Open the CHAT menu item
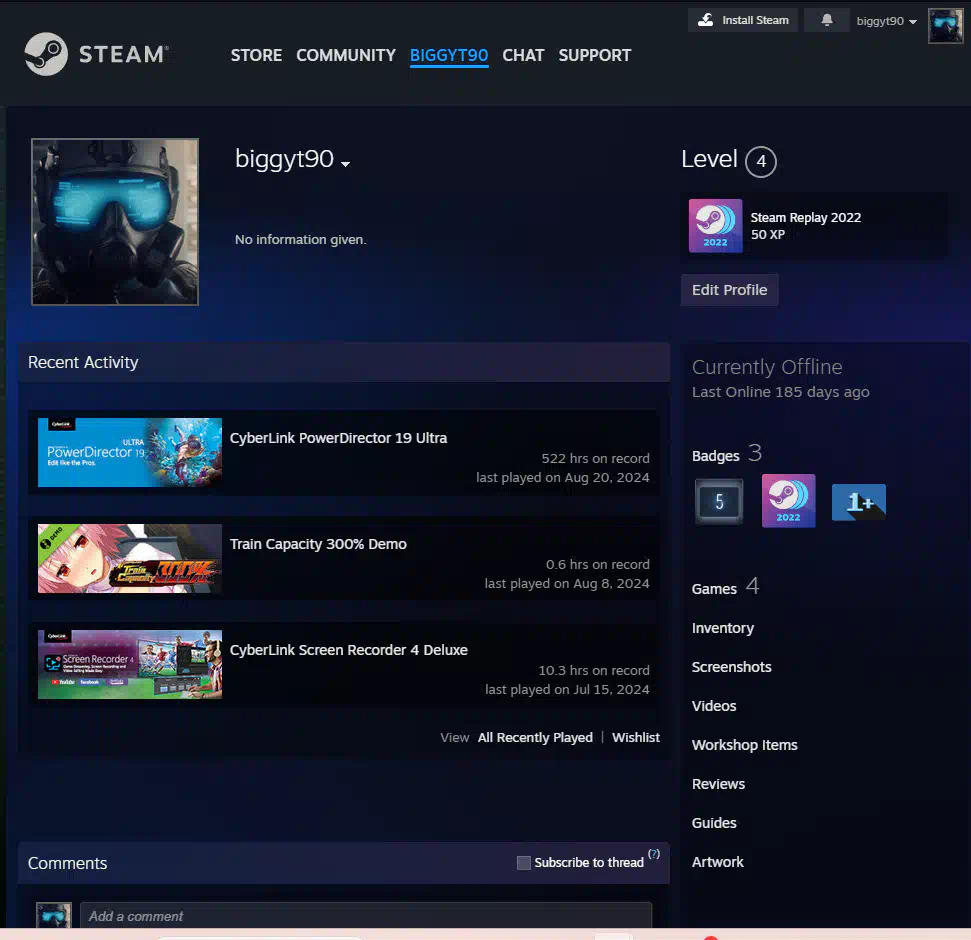Screen dimensions: 971x940 523,55
